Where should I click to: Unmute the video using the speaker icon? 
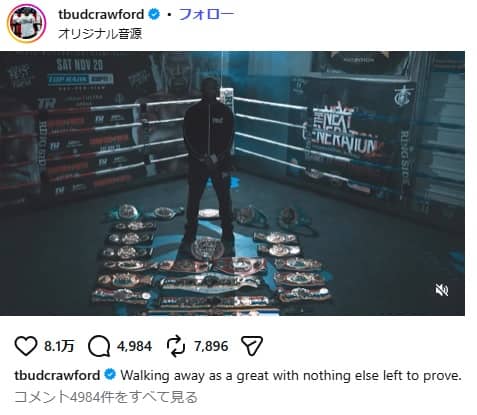[442, 290]
